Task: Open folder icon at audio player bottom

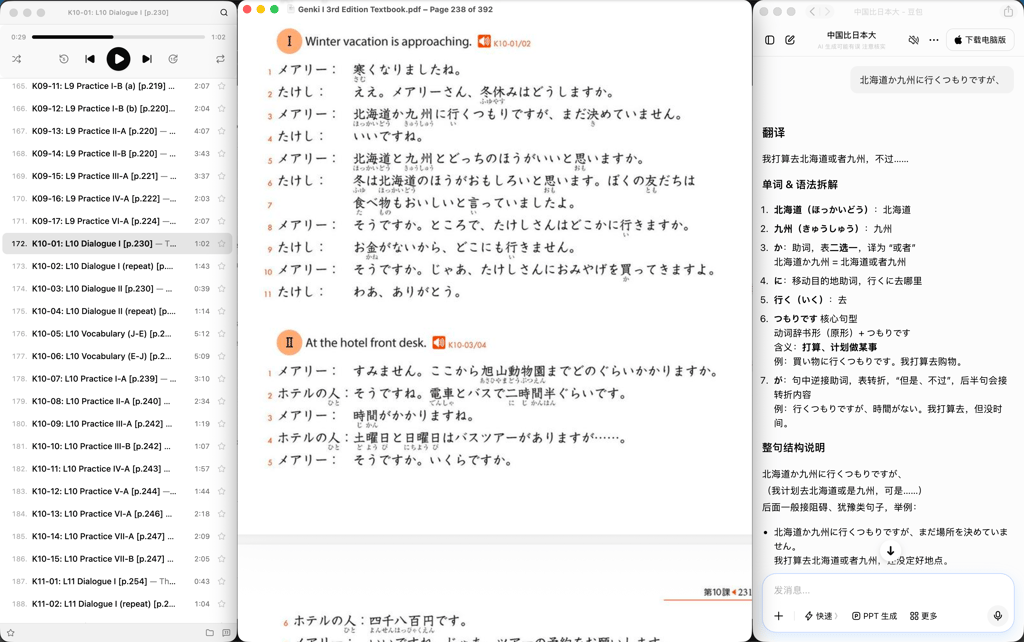Action: pyautogui.click(x=210, y=632)
